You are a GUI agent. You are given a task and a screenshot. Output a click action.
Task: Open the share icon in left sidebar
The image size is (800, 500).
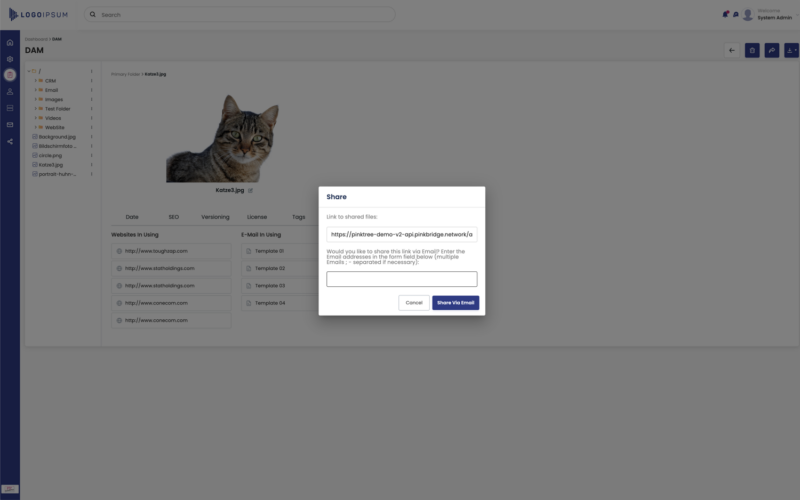[10, 141]
